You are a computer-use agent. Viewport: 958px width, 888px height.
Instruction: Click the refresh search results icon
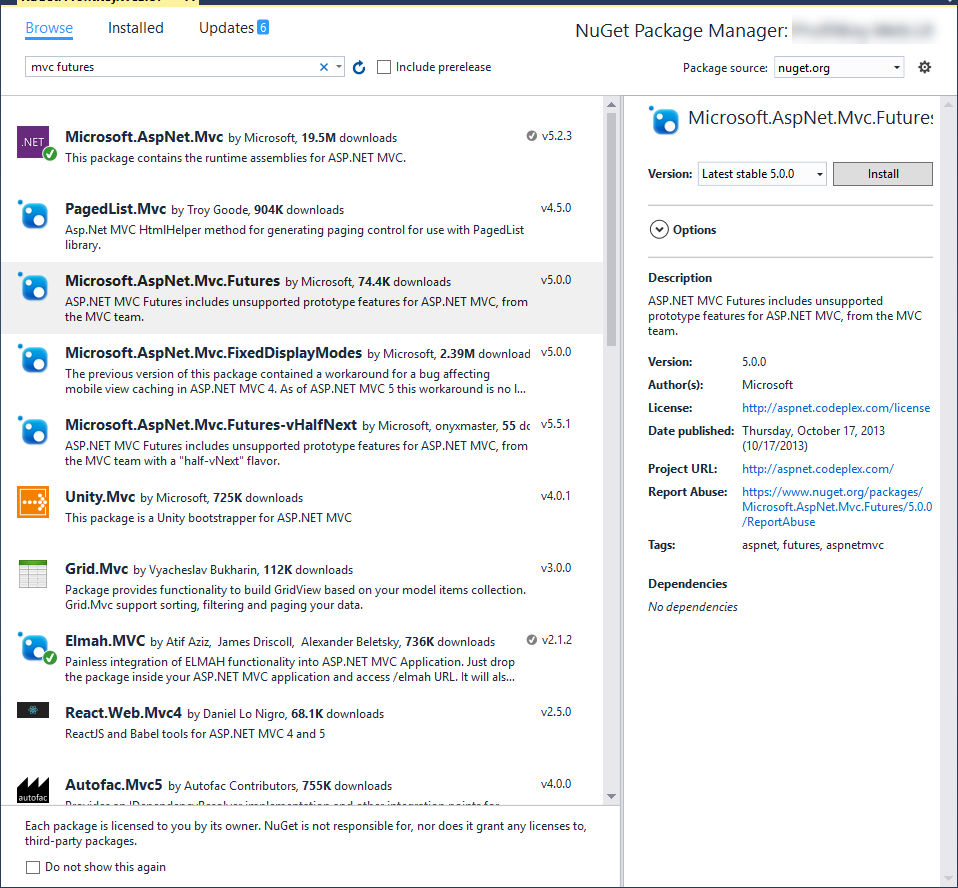point(359,67)
